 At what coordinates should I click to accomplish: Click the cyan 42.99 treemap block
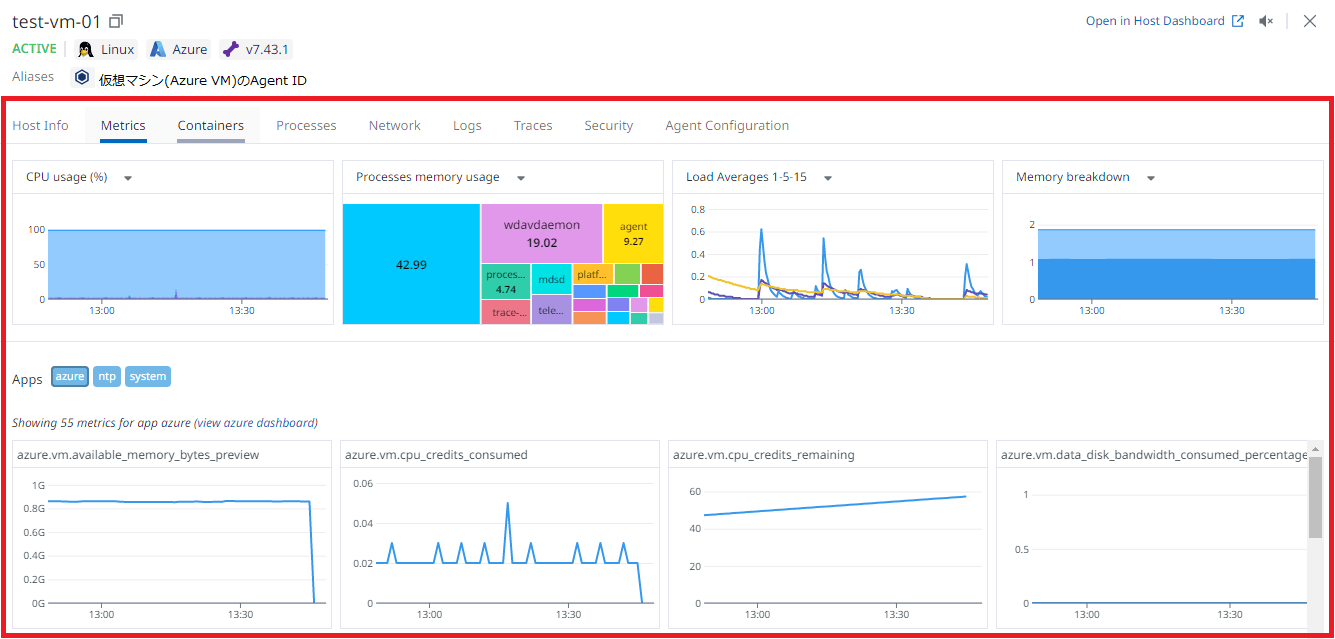(411, 264)
